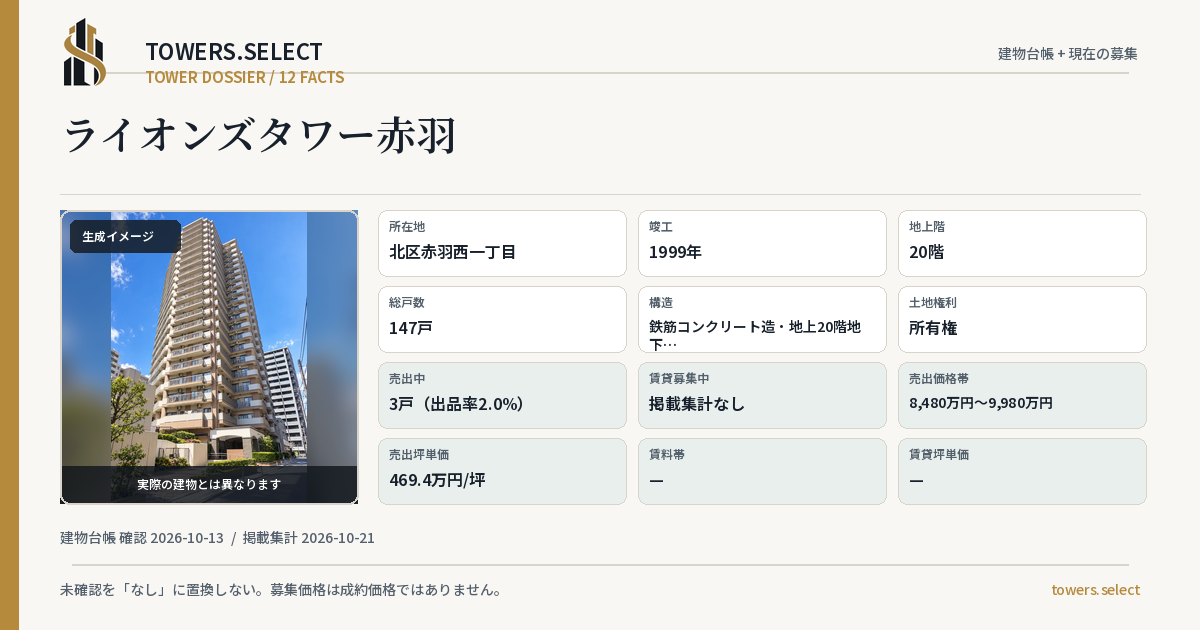Screen dimensions: 1200x630
Task: Click the TOWERS.SELECT brand title
Action: tap(234, 52)
